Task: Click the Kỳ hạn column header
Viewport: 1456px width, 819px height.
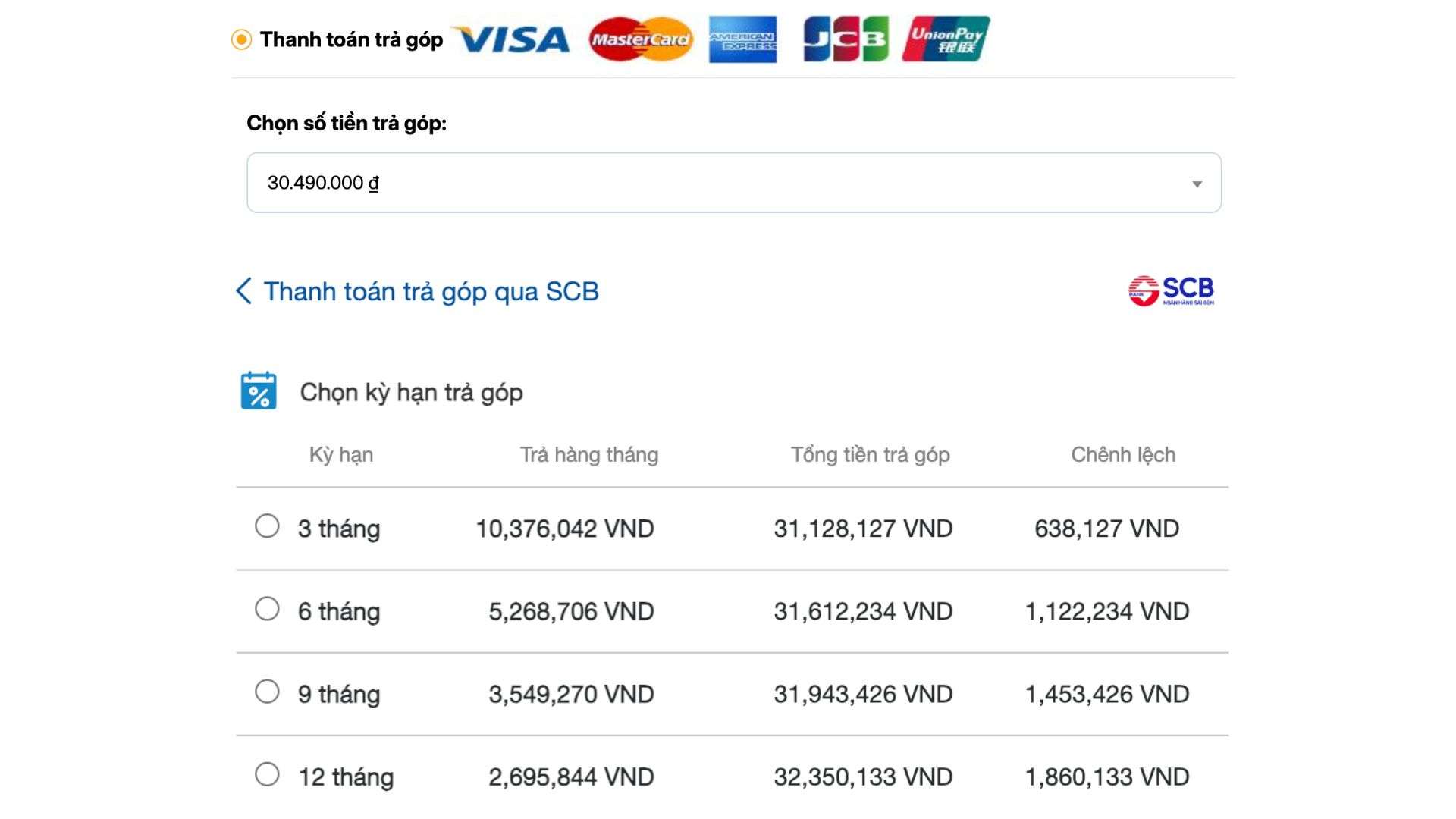Action: tap(340, 455)
